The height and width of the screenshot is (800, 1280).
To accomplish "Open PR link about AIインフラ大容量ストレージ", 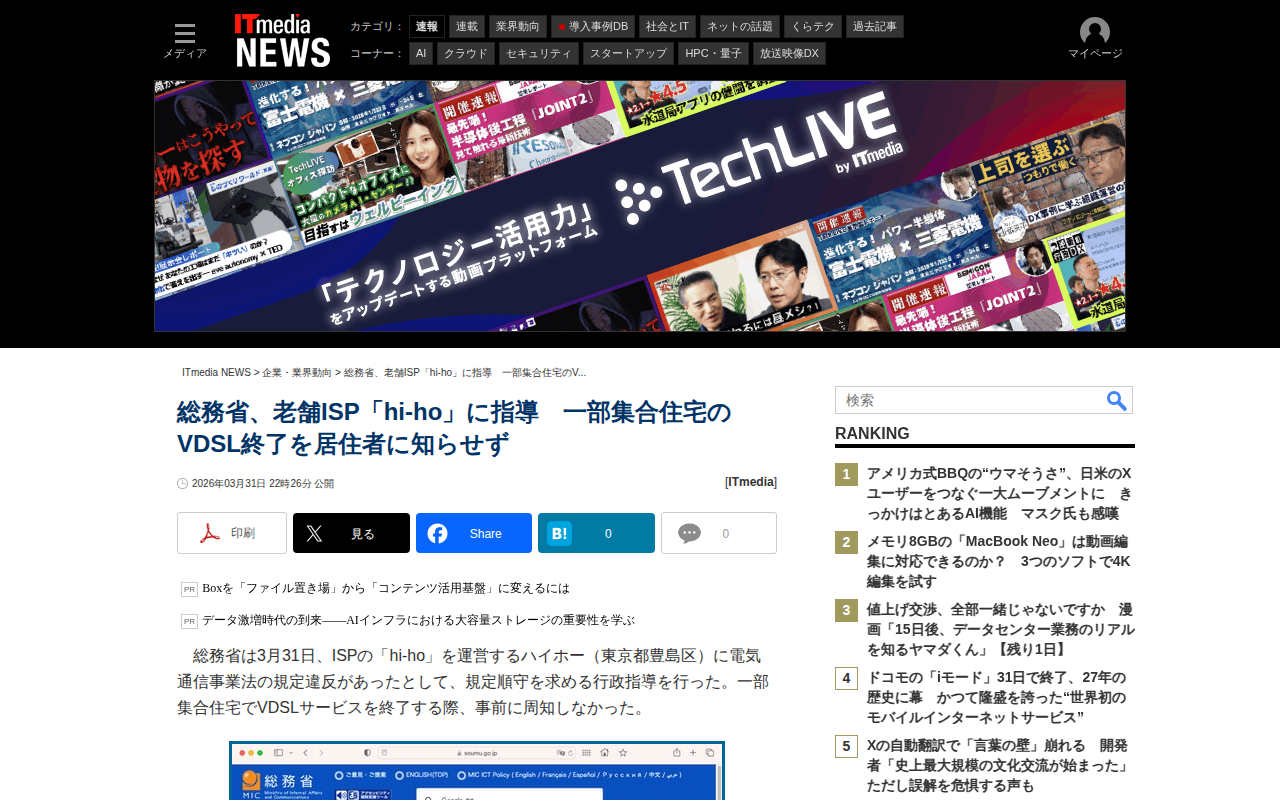I will pos(418,620).
